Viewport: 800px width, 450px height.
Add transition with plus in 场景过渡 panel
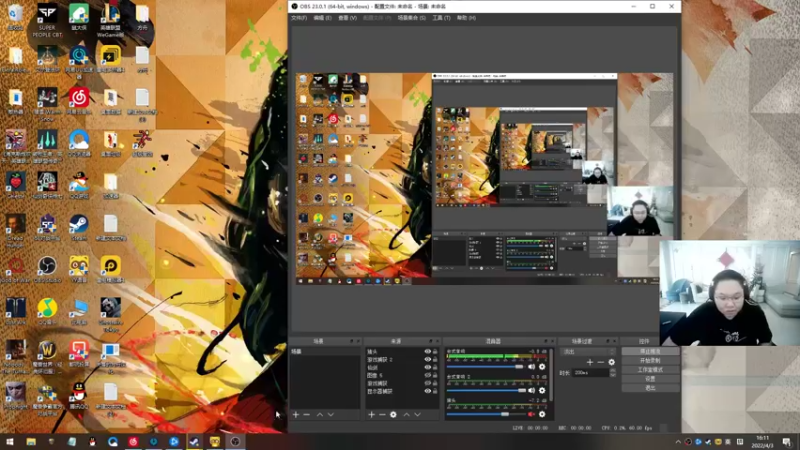coord(590,362)
